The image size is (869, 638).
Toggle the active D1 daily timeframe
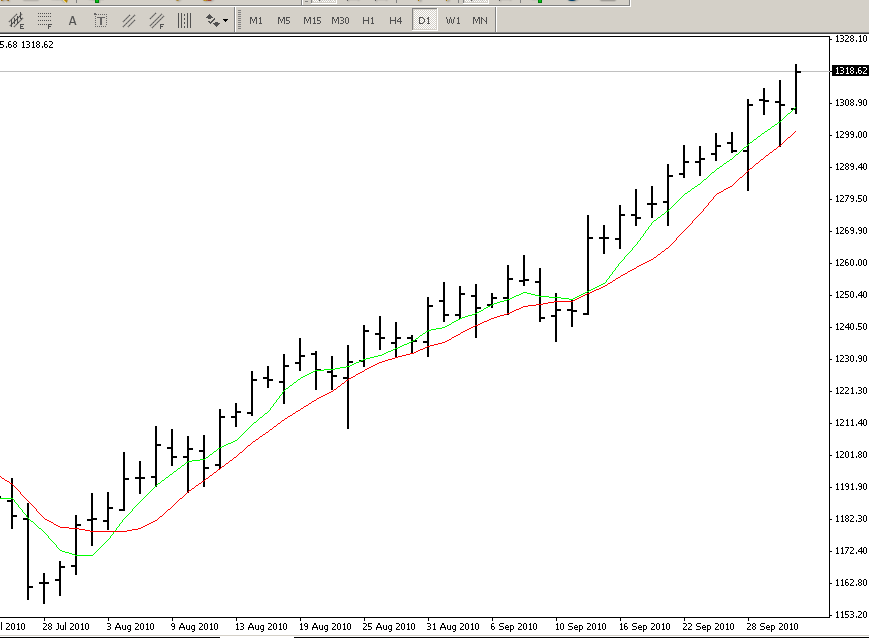[424, 21]
